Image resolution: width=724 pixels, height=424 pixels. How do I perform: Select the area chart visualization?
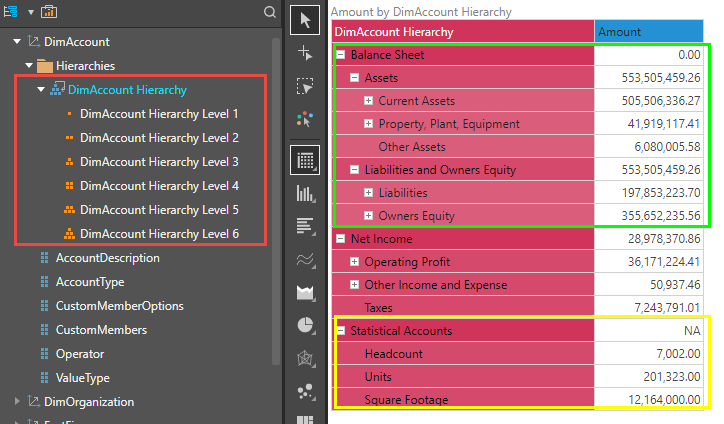(x=306, y=293)
